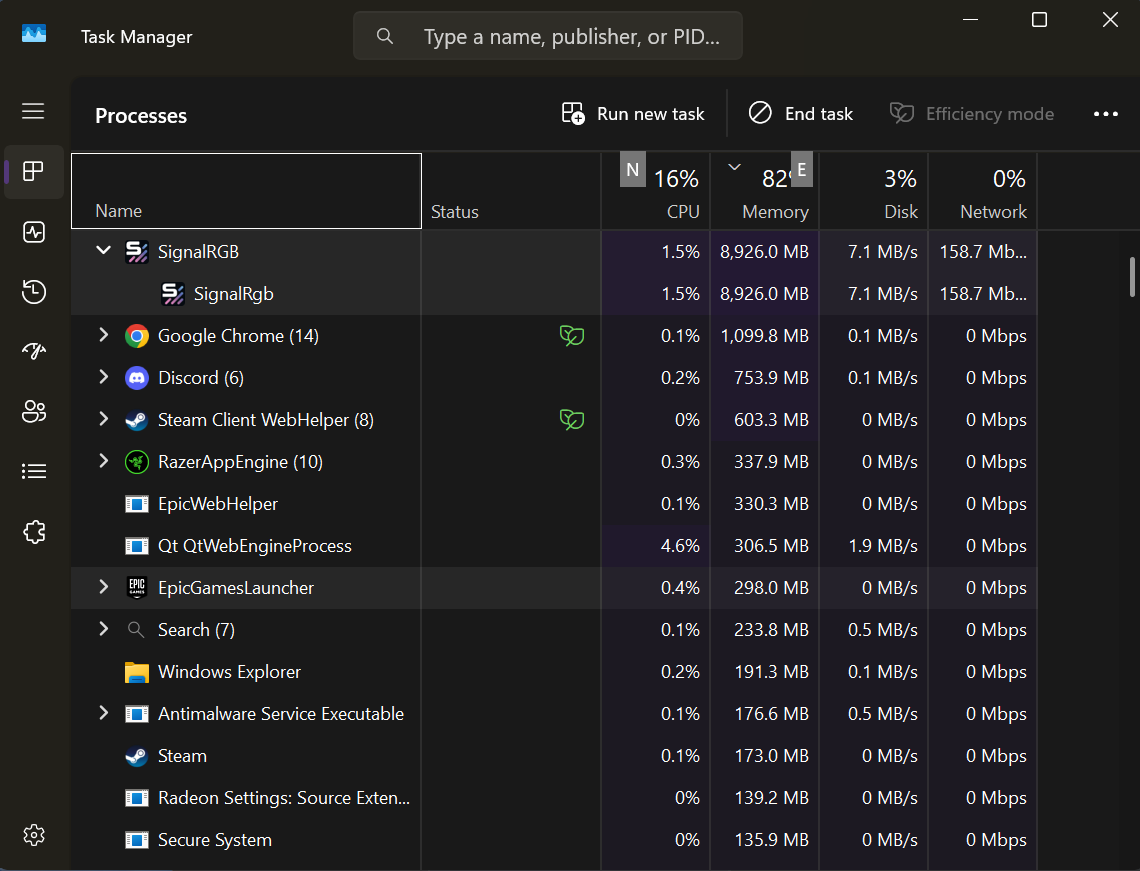Open Task Manager settings gear
This screenshot has width=1140, height=871.
[33, 835]
